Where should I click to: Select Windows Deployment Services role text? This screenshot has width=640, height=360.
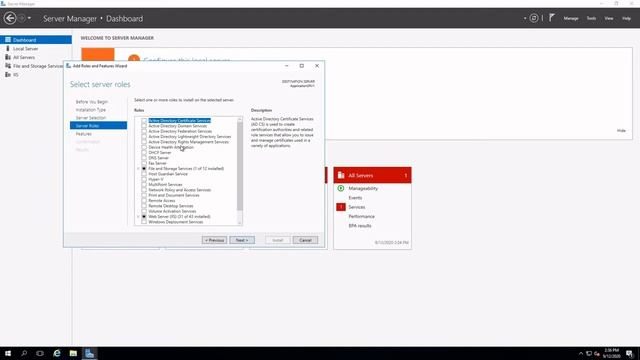point(176,222)
